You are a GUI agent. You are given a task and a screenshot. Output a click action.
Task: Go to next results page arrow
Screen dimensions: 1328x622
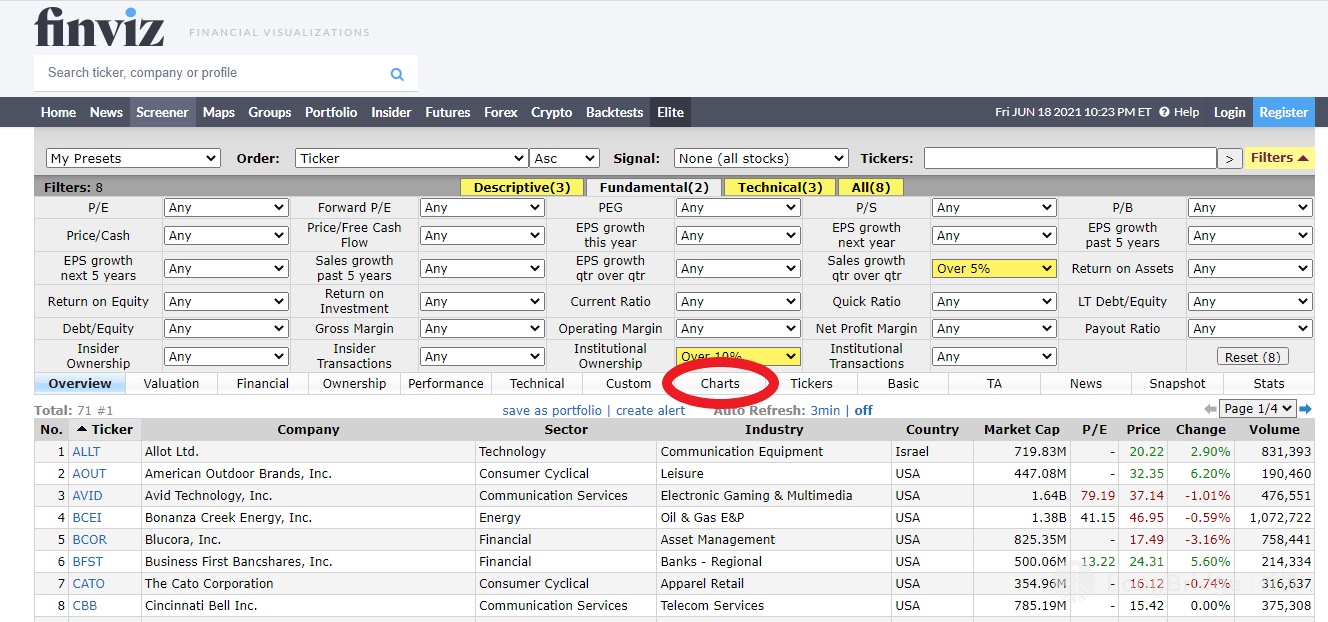click(1305, 409)
